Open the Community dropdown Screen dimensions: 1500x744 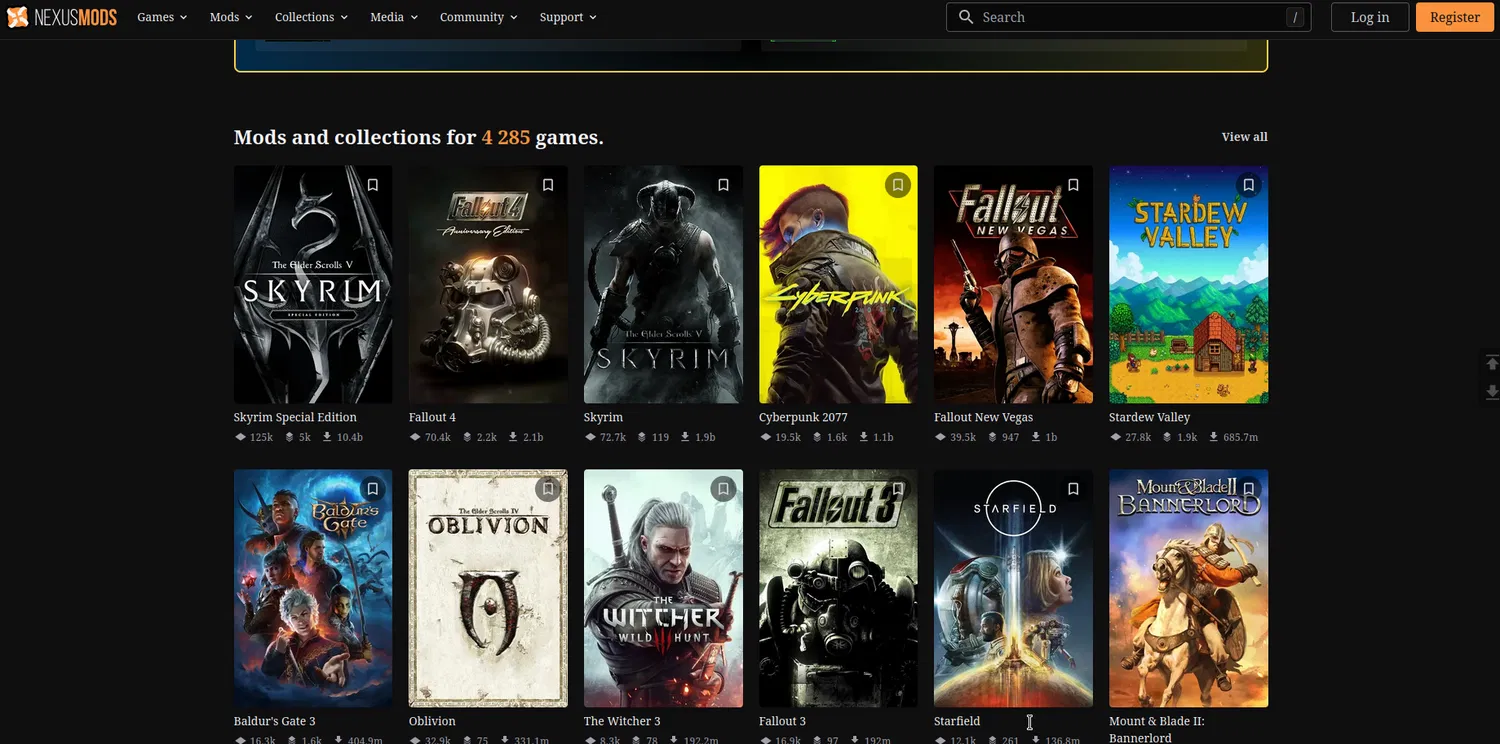[479, 17]
